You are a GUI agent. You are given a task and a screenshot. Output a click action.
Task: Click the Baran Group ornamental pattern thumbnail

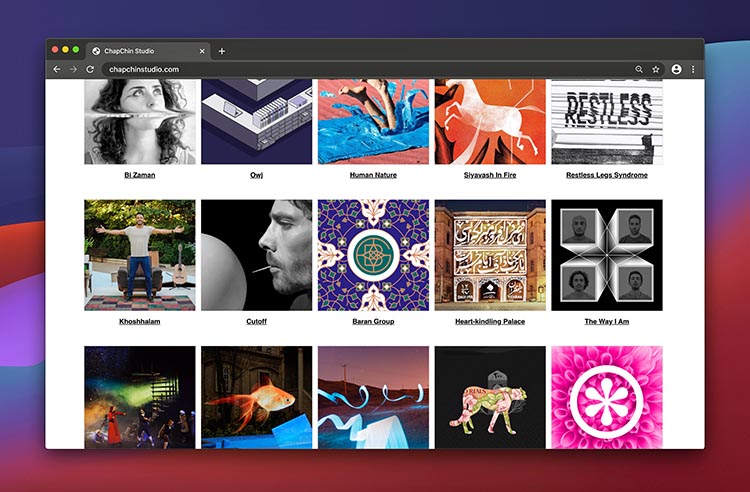373,255
